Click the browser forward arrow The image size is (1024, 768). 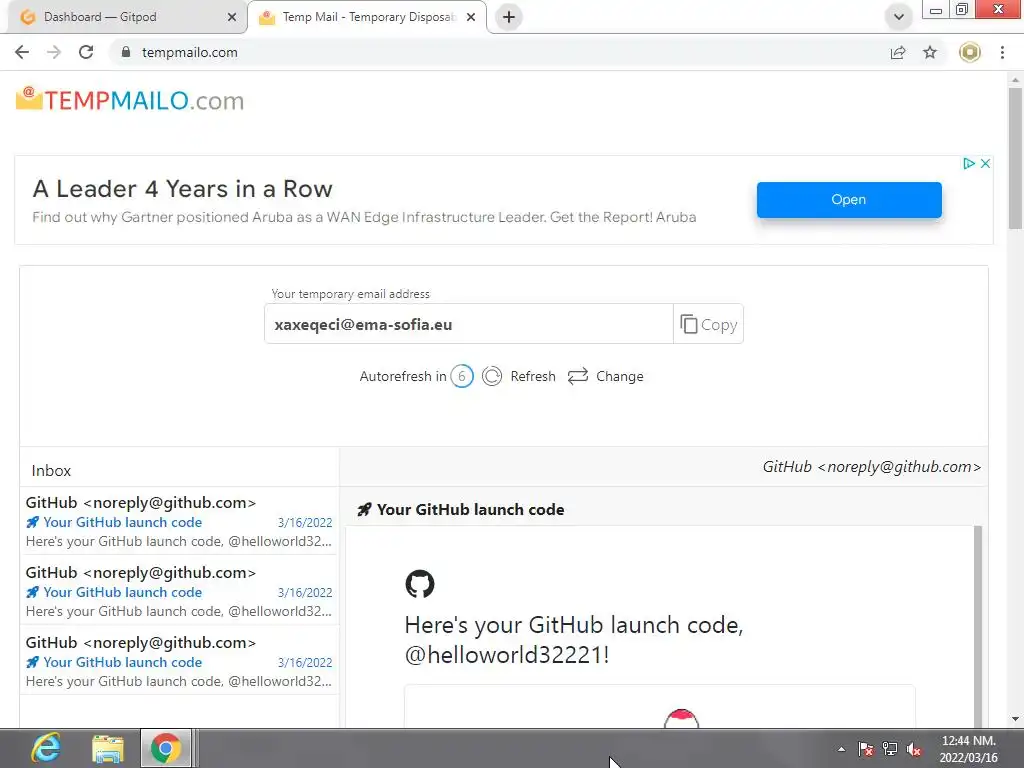54,52
